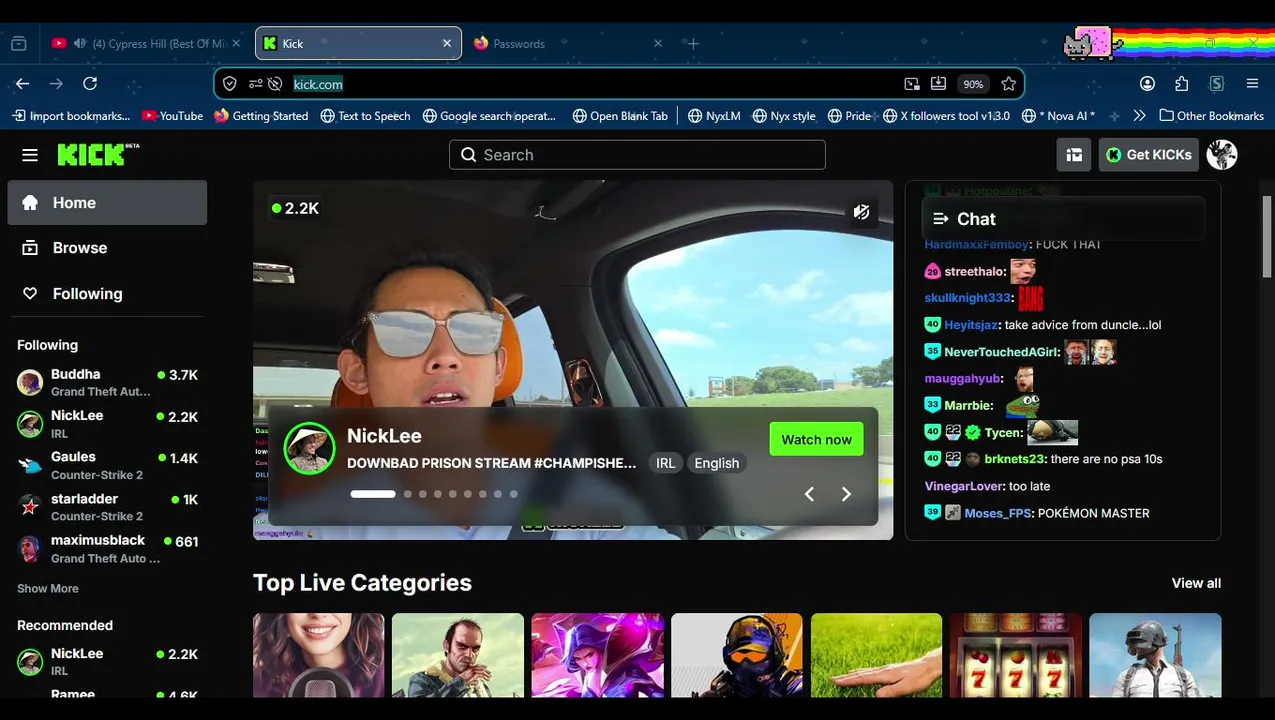Click View all live categories
1275x720 pixels.
click(x=1196, y=583)
